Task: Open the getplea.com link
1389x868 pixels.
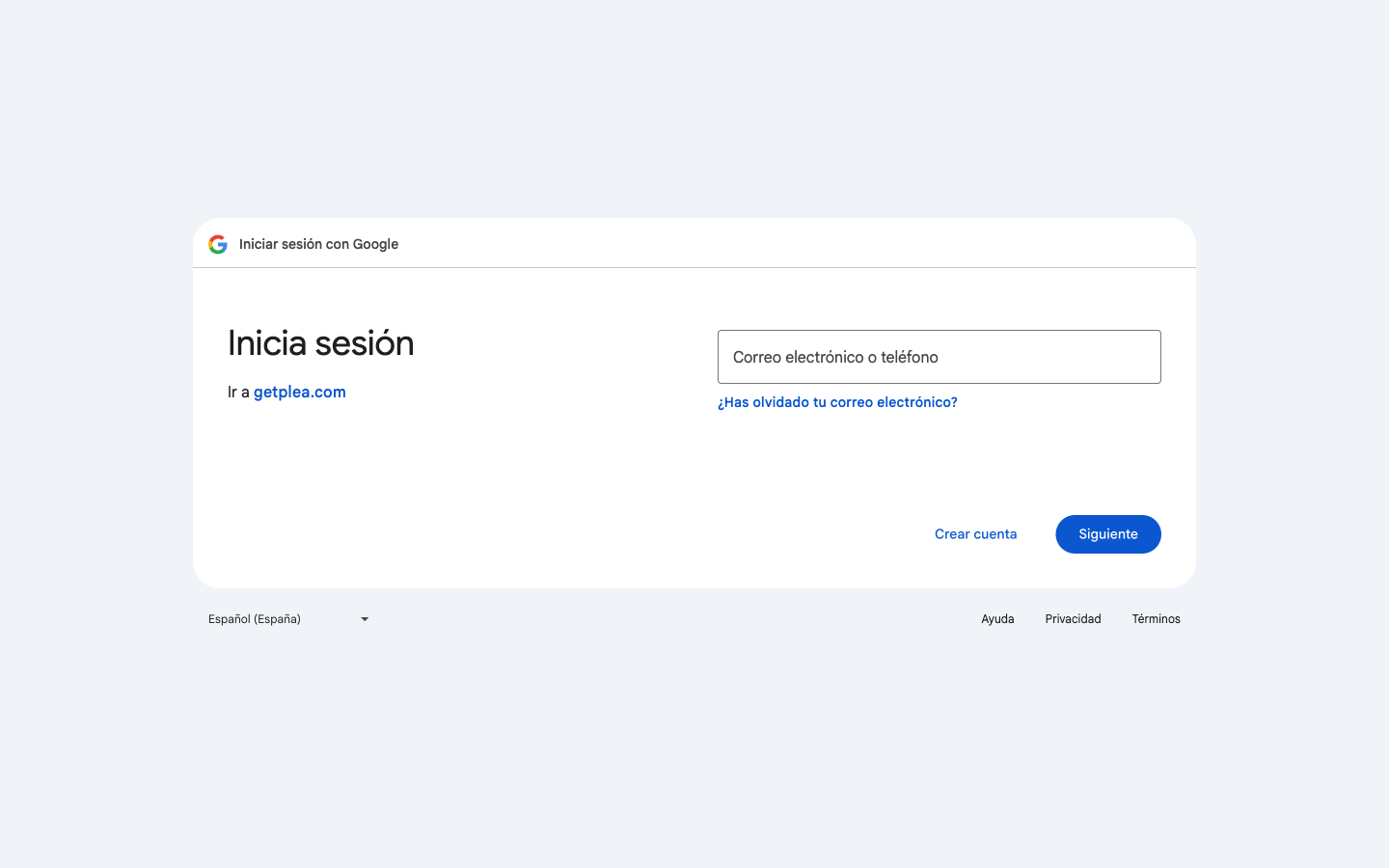Action: pos(299,392)
